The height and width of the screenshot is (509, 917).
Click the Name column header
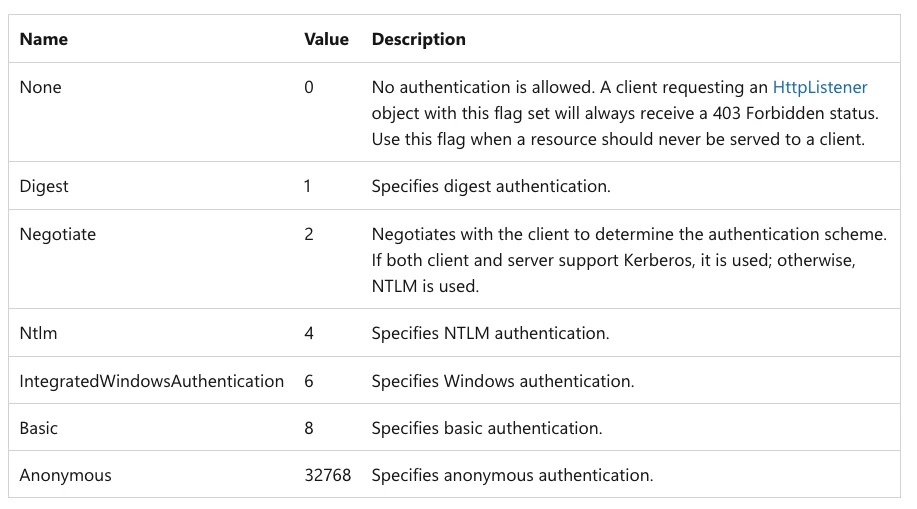(x=44, y=40)
